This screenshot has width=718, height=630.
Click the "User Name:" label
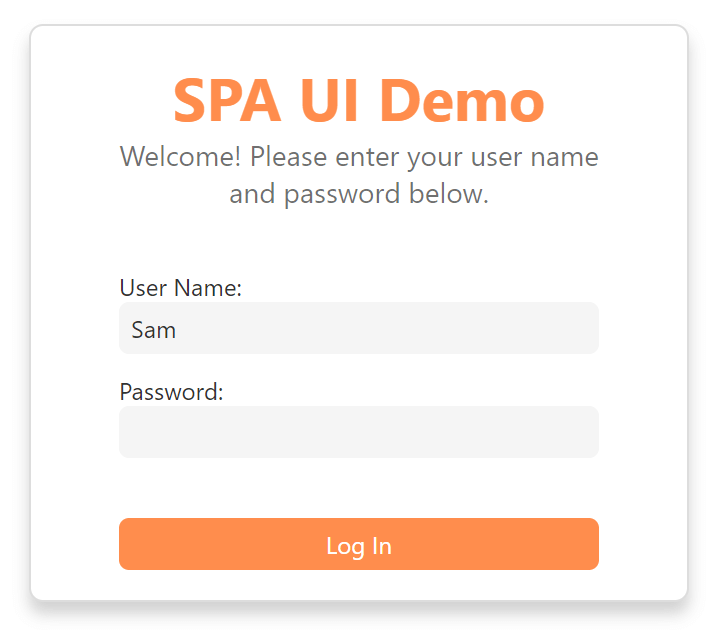181,288
